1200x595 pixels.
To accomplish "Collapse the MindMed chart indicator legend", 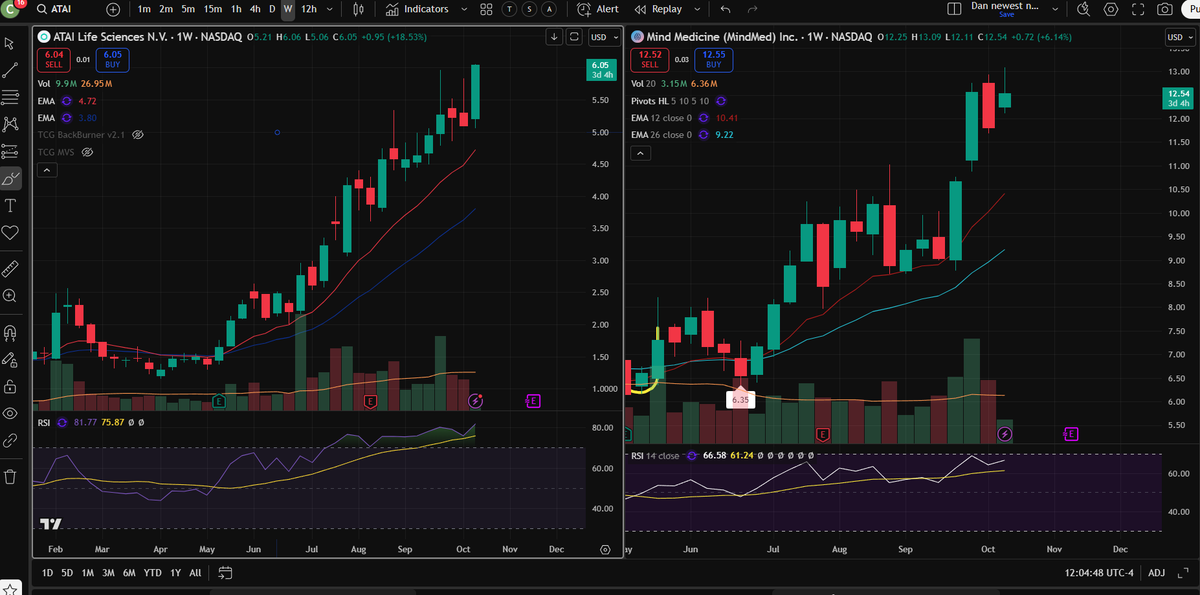I will [x=641, y=153].
